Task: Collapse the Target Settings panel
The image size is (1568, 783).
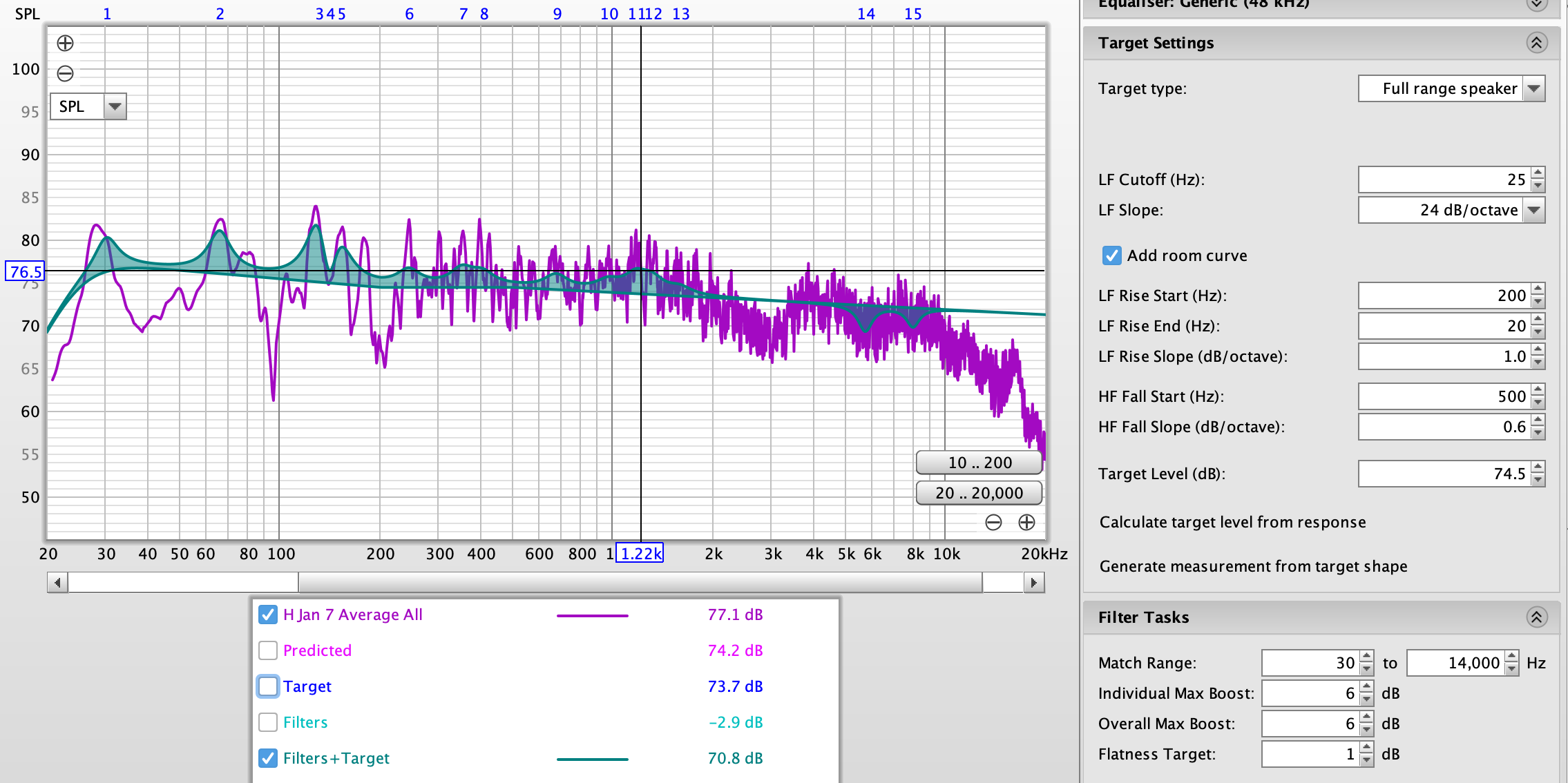Action: tap(1536, 43)
